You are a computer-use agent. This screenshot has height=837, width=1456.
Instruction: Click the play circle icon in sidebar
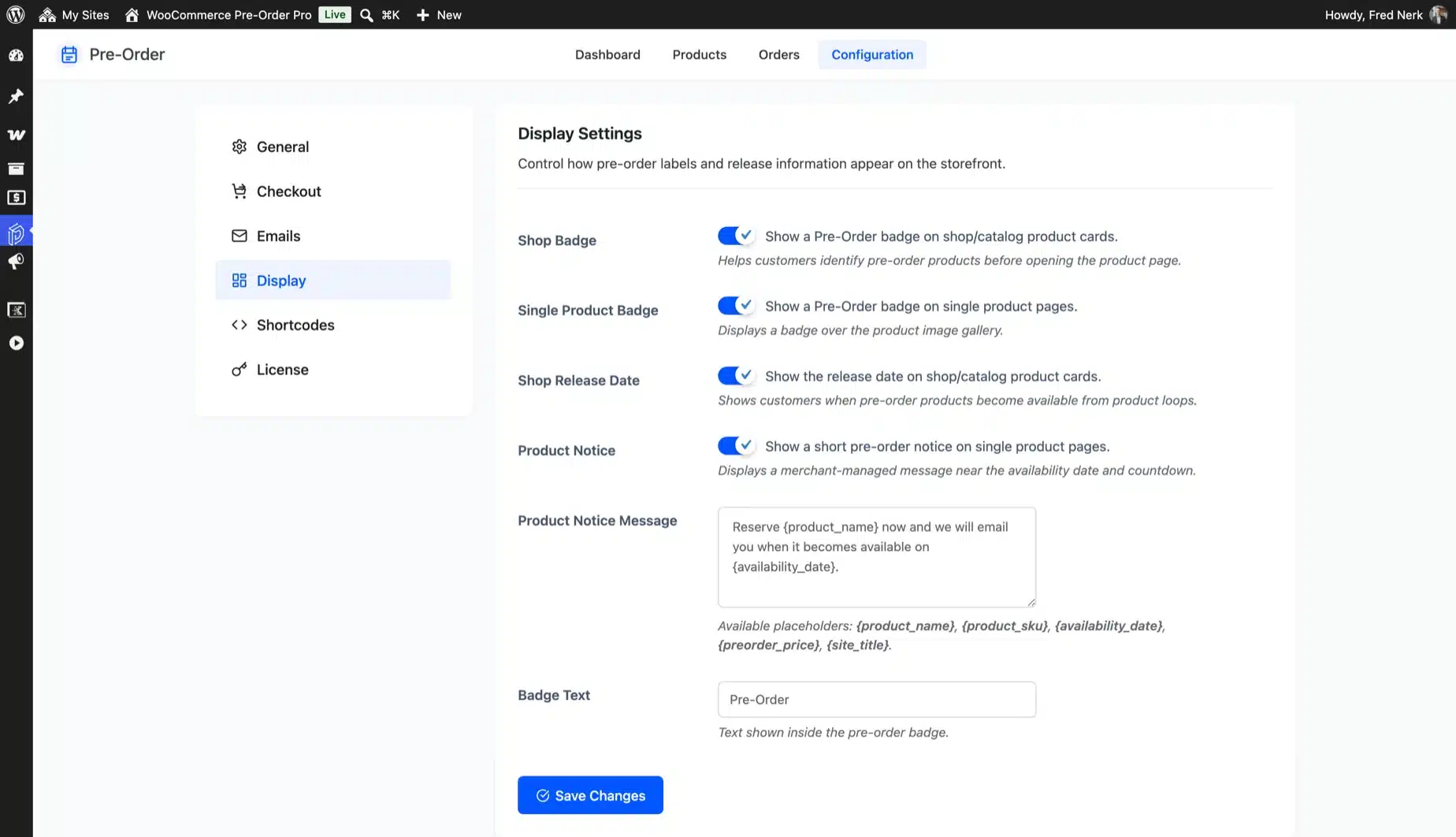pyautogui.click(x=16, y=343)
